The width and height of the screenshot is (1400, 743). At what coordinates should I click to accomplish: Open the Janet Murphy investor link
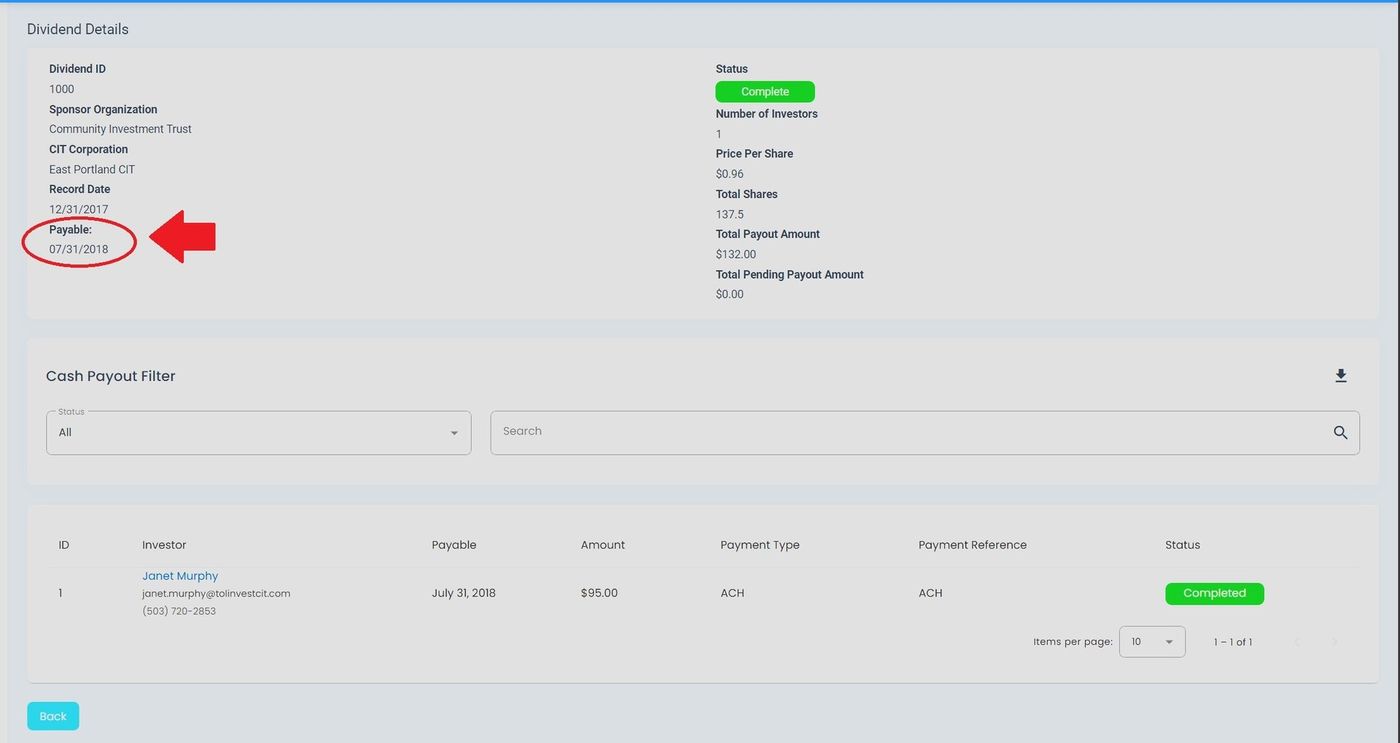tap(180, 576)
